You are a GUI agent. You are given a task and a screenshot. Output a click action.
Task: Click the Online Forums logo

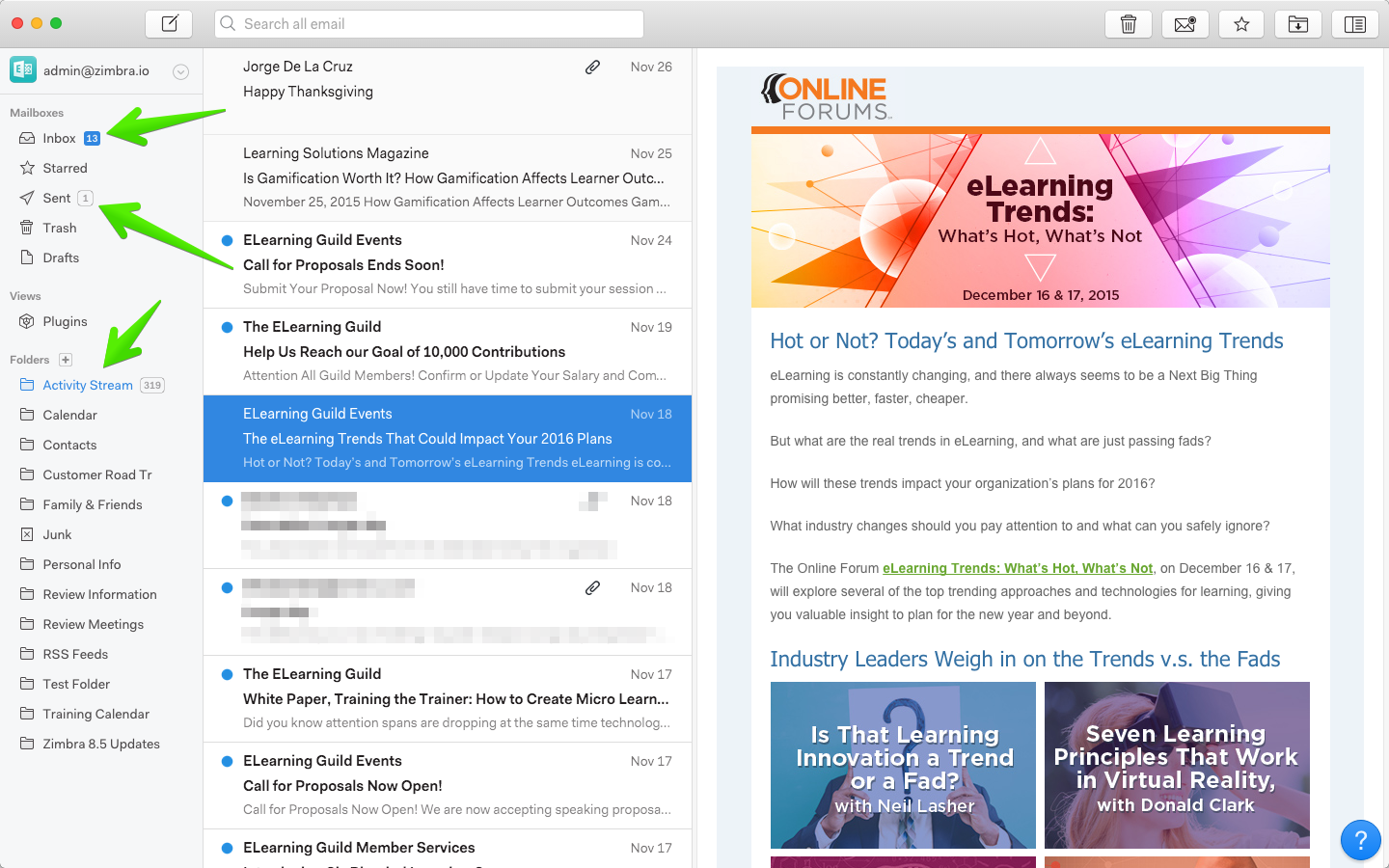[x=826, y=96]
